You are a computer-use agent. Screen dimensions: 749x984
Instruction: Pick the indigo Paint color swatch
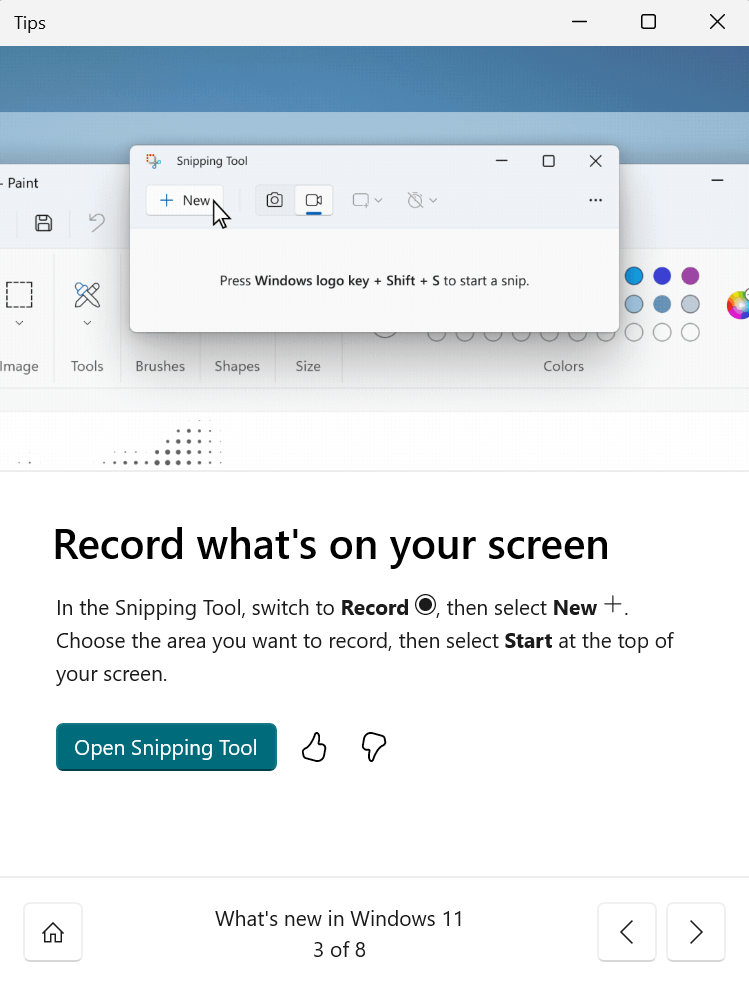click(x=662, y=275)
